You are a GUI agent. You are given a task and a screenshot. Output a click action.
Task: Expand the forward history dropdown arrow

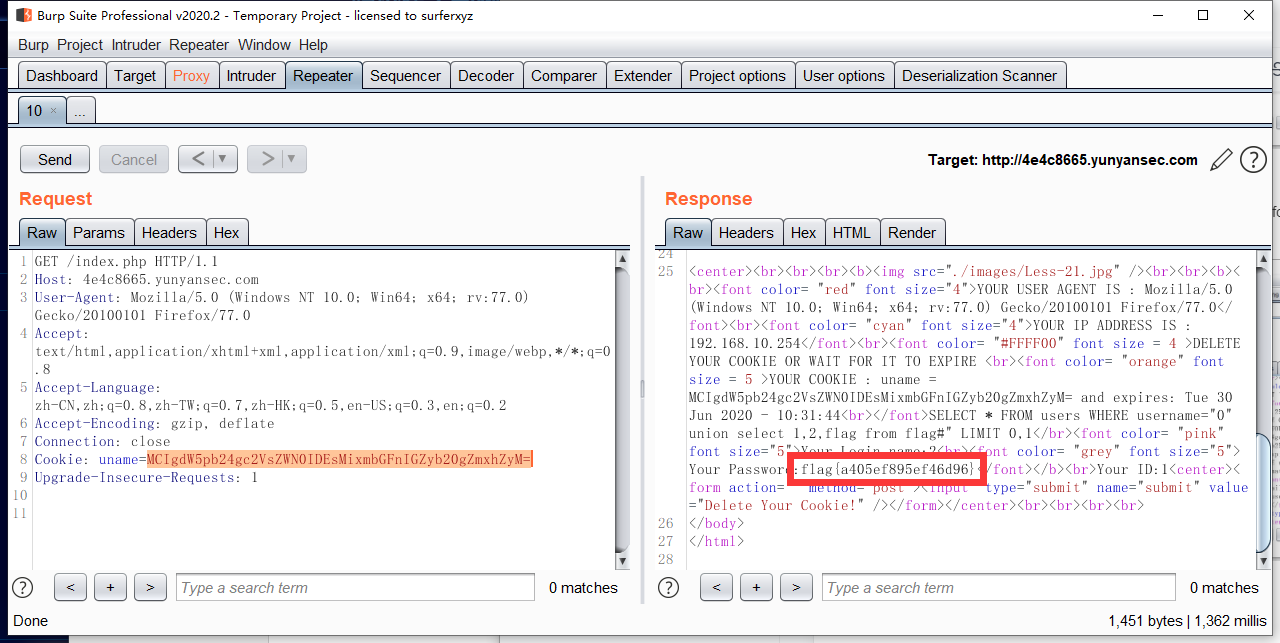(x=292, y=159)
